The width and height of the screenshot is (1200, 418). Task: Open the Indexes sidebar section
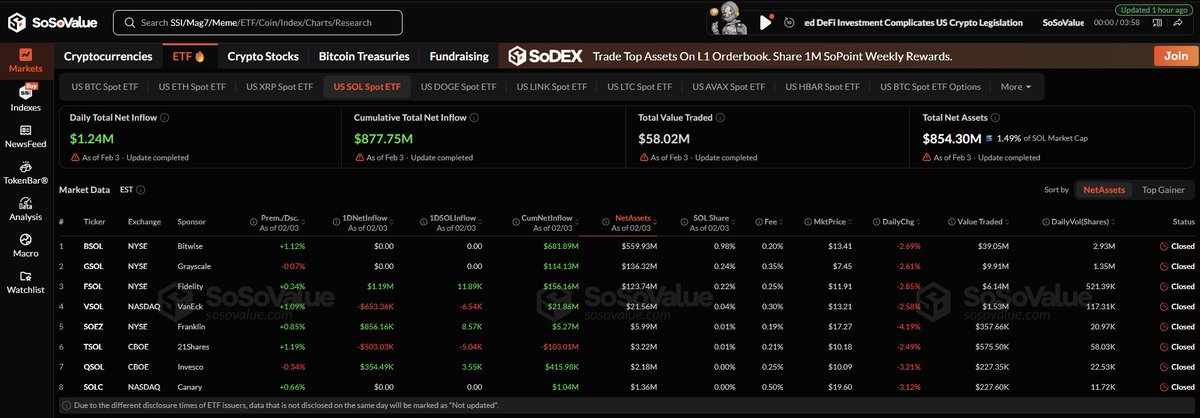click(x=25, y=98)
